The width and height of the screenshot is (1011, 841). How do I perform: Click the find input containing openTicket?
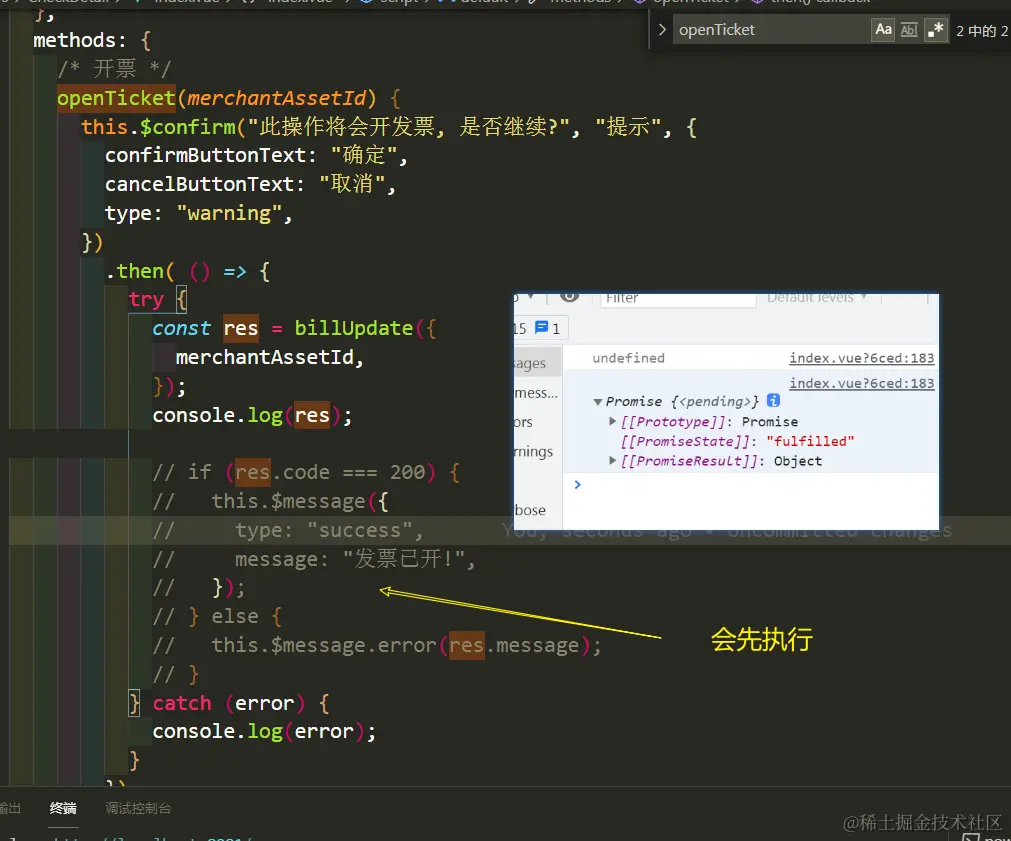click(771, 30)
